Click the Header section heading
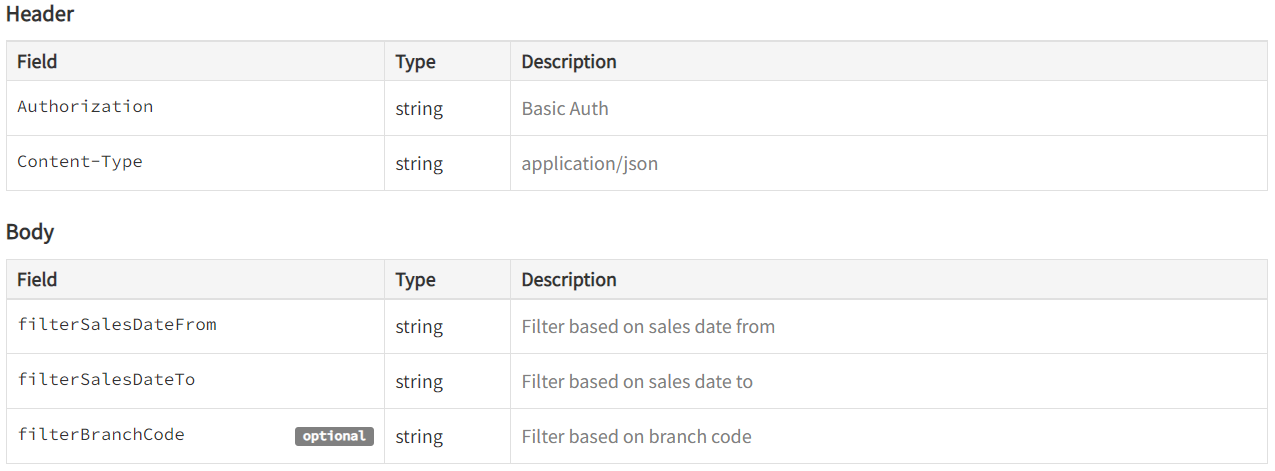Screen dimensions: 1275x471 pos(40,14)
